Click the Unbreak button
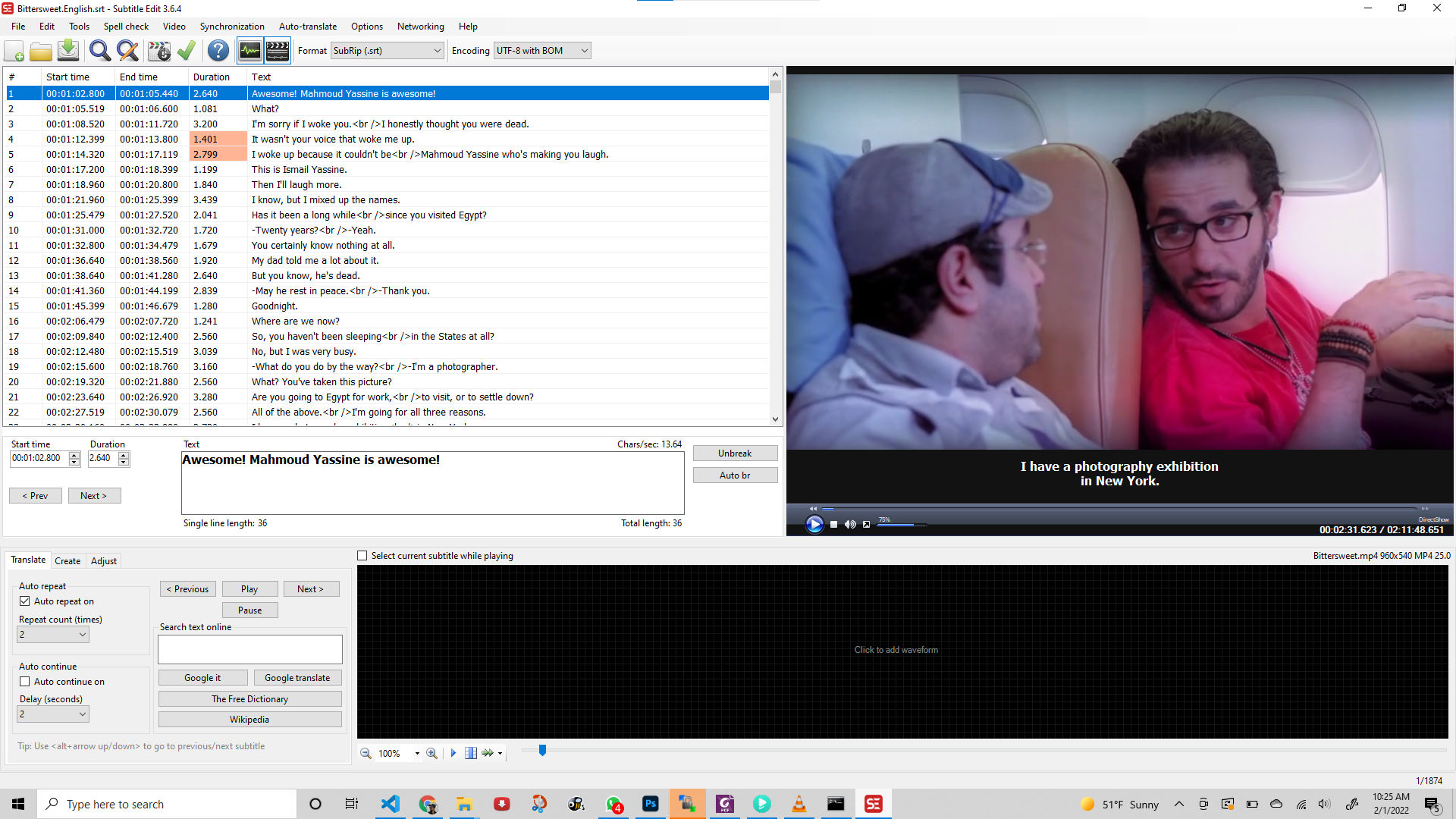This screenshot has height=819, width=1456. [x=735, y=453]
